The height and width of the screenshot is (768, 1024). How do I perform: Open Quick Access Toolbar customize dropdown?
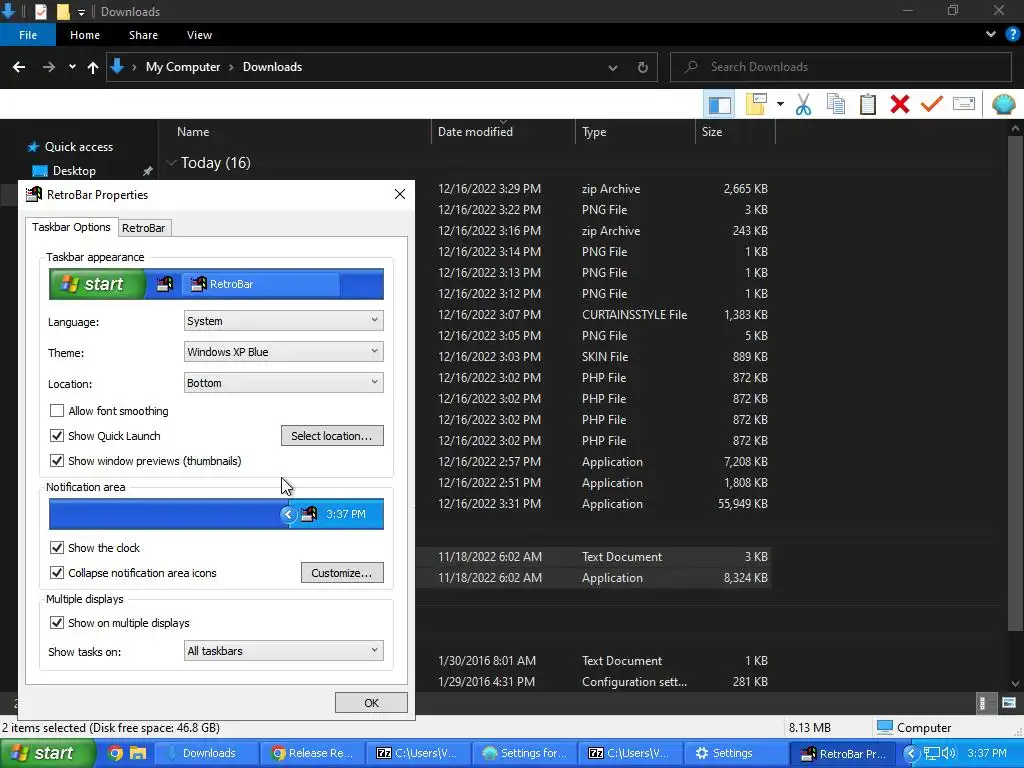click(x=81, y=12)
